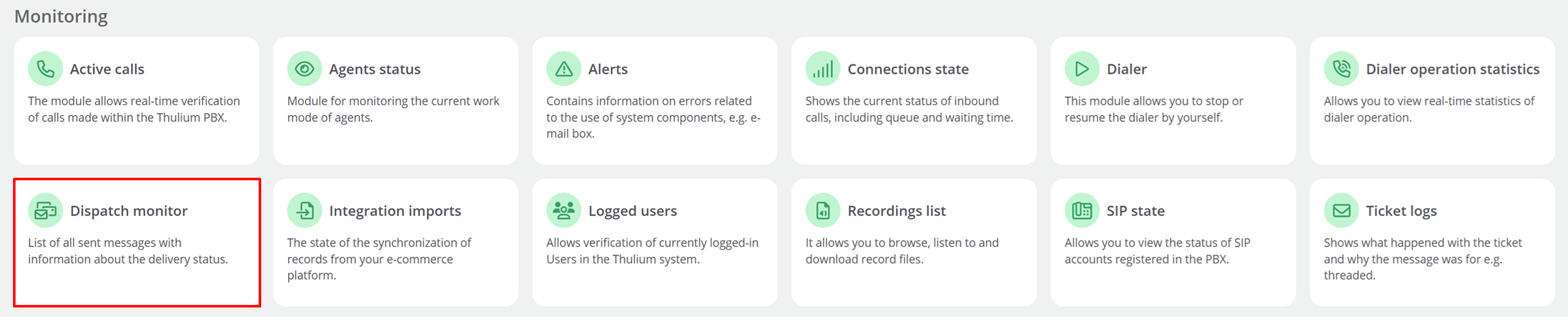Open the Ticket logs title
Screen dimensions: 1568x317
point(1401,211)
